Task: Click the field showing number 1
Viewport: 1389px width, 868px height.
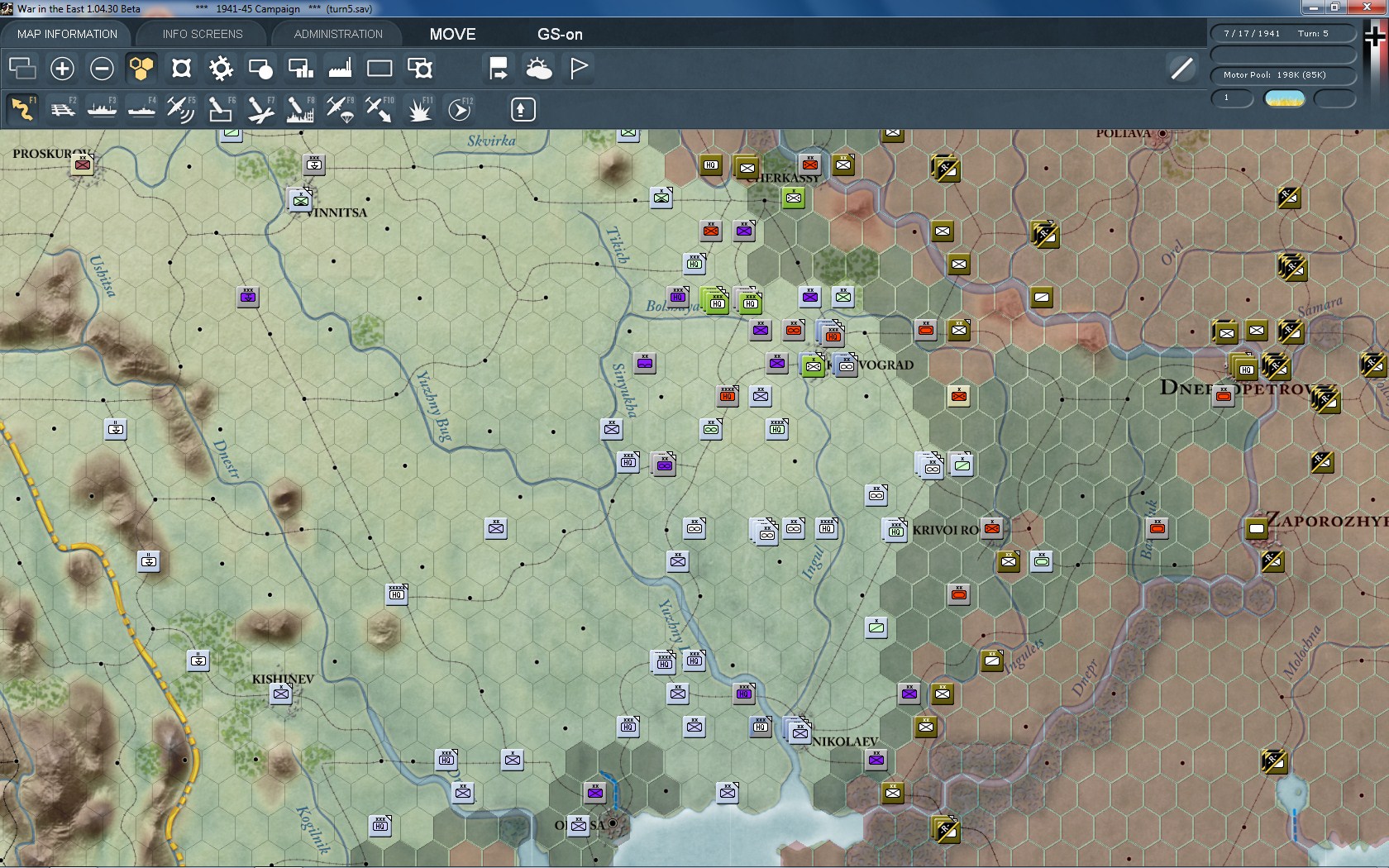Action: click(x=1232, y=98)
